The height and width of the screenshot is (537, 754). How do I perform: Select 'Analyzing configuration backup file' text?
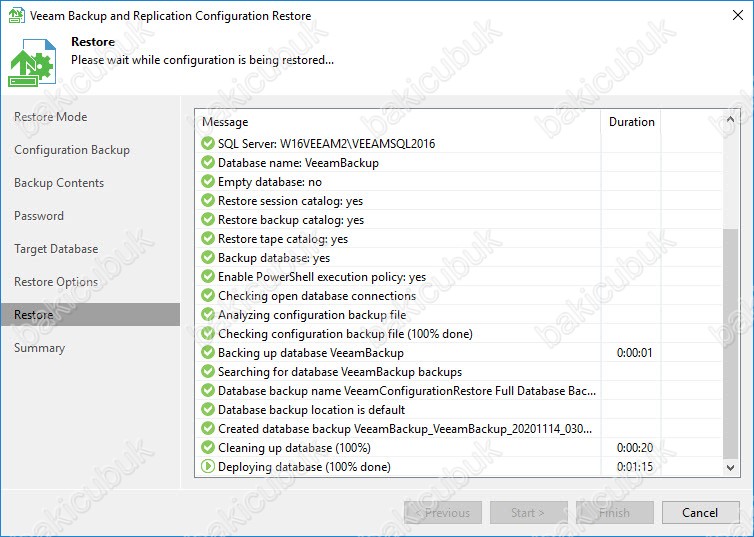(x=312, y=315)
